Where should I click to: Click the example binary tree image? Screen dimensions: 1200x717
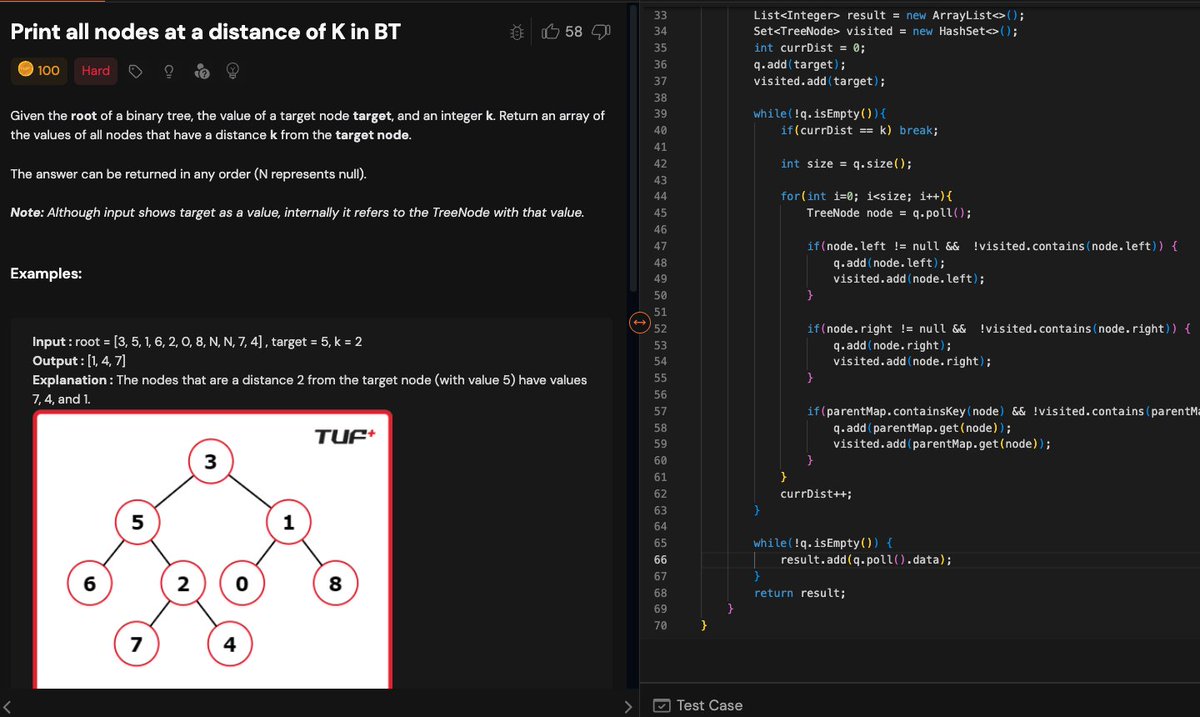click(x=212, y=549)
